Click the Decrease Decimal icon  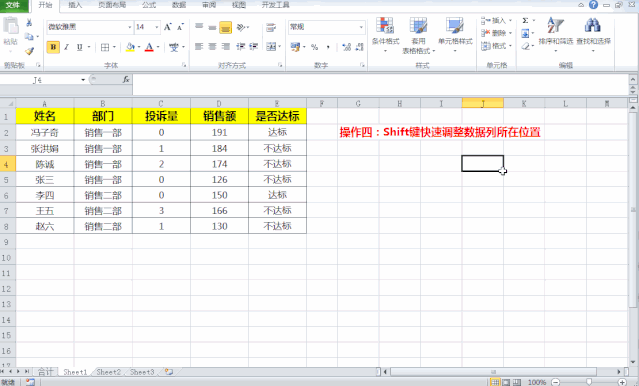coord(359,47)
